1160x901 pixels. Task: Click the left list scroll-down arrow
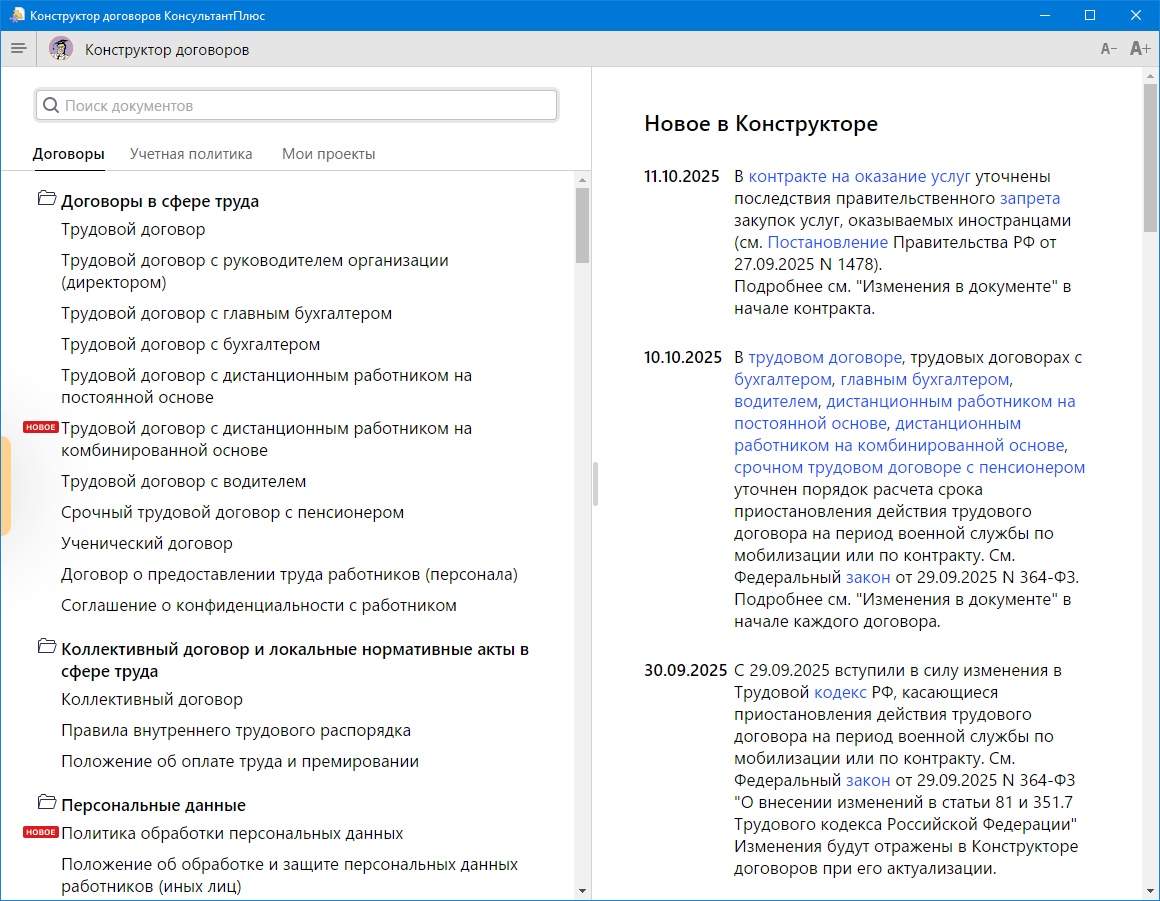pos(582,890)
